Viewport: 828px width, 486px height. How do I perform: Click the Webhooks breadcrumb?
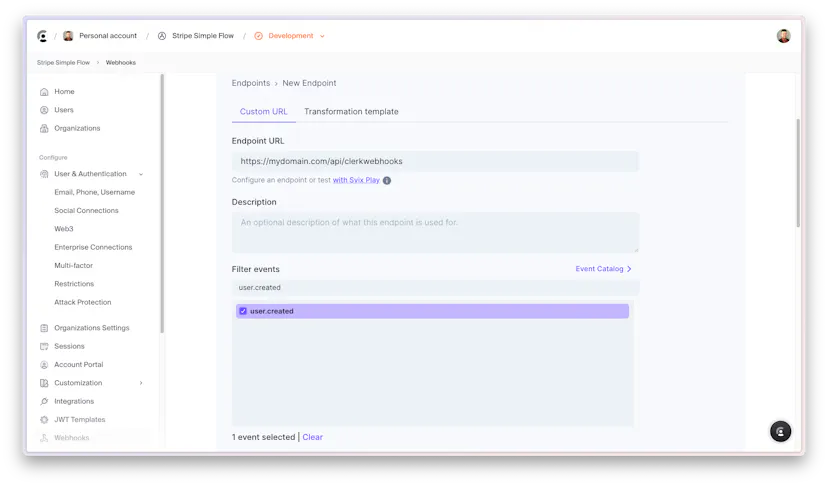121,62
